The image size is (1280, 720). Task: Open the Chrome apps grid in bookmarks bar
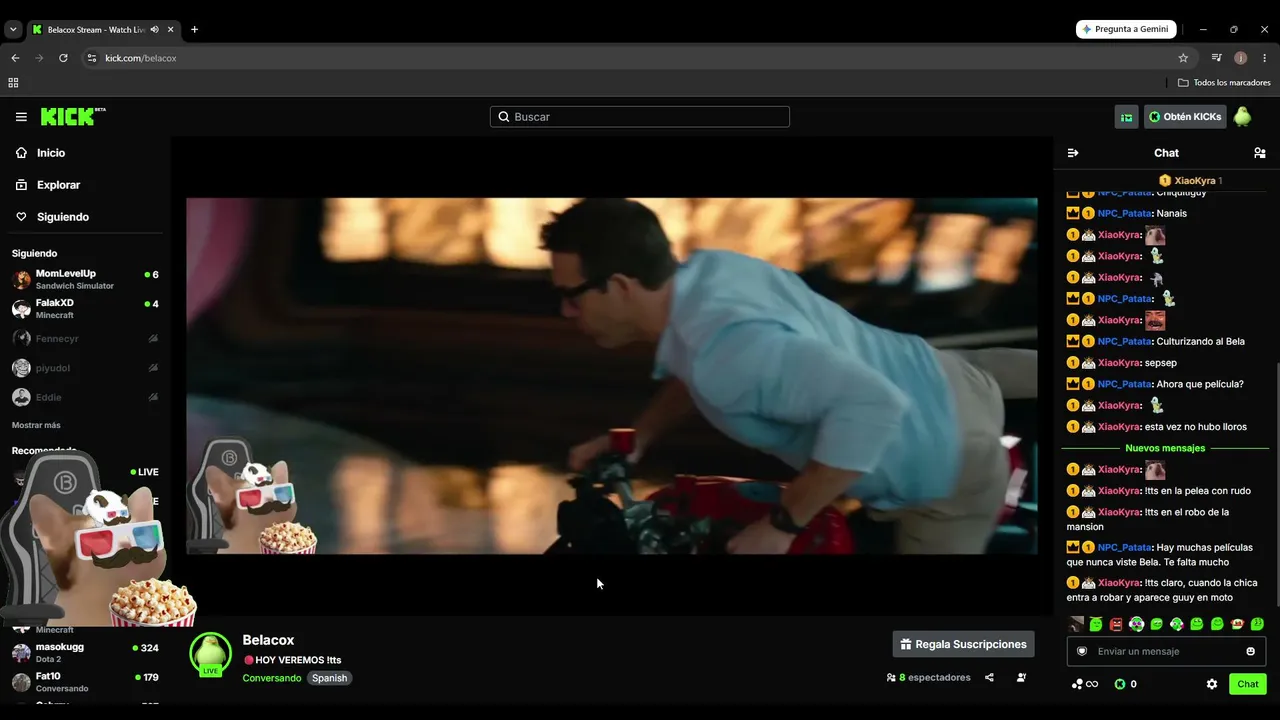coord(13,83)
